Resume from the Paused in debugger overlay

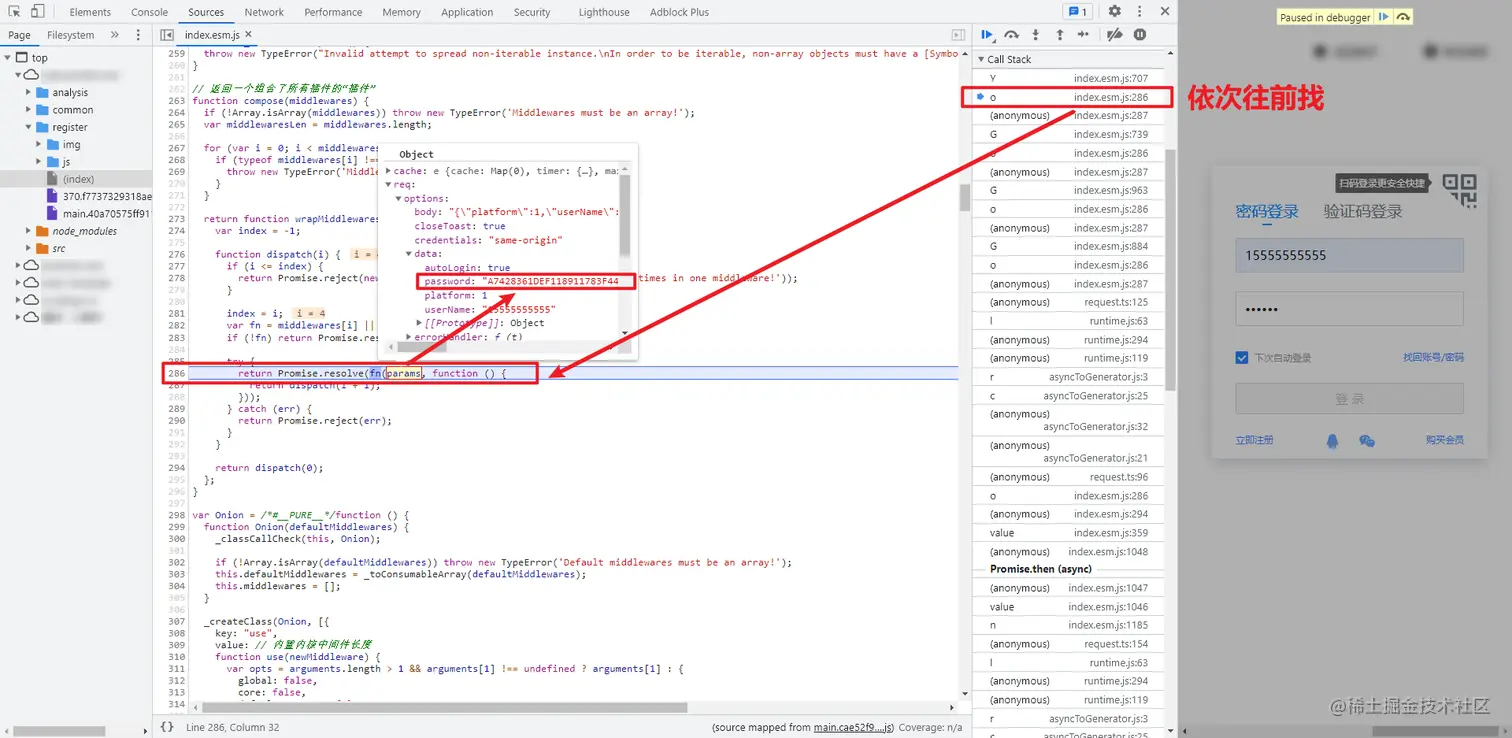tap(1384, 17)
